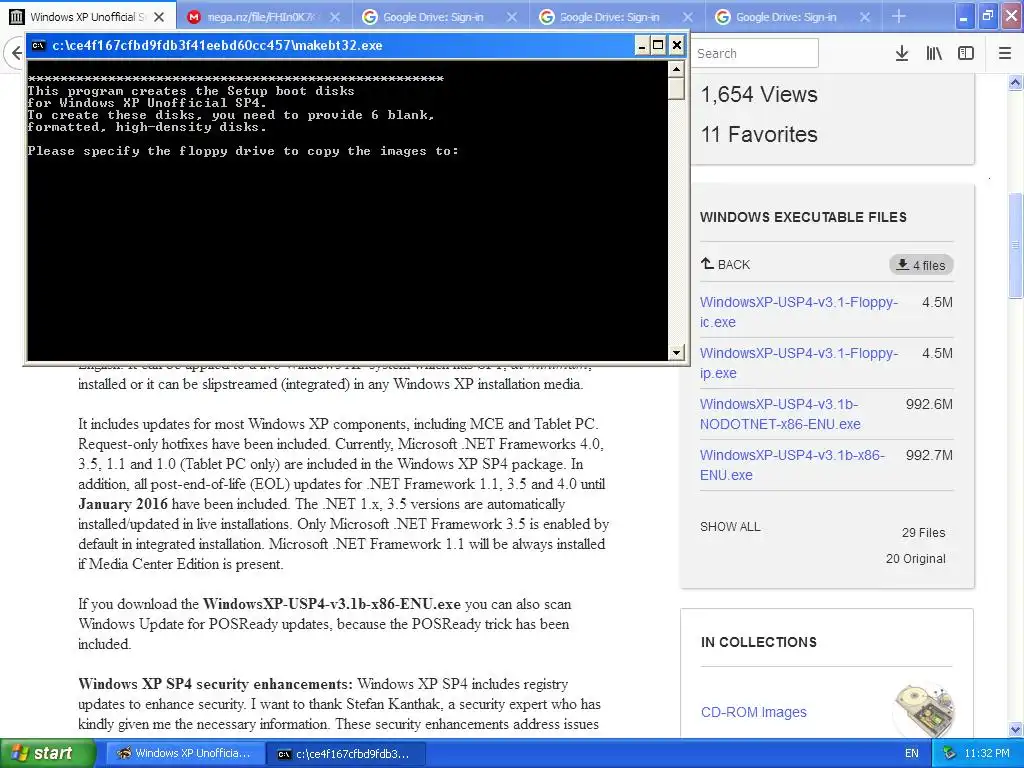Go back with Firefox back arrow
1024x768 pixels.
tap(16, 53)
